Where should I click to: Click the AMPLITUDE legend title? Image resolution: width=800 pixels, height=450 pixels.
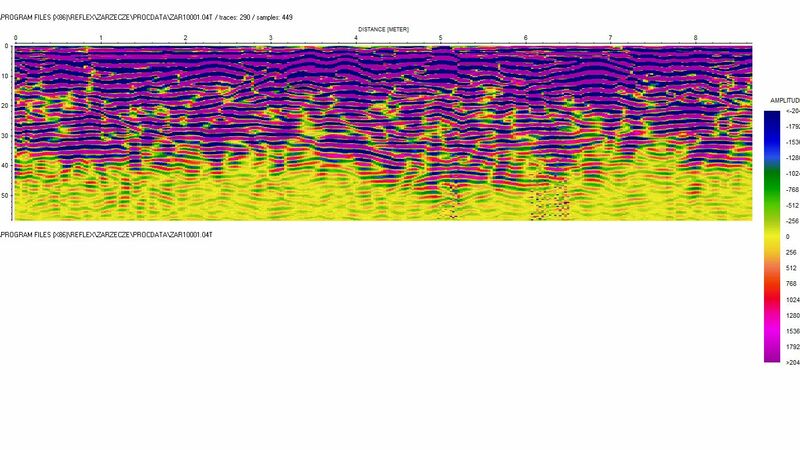[x=783, y=102]
